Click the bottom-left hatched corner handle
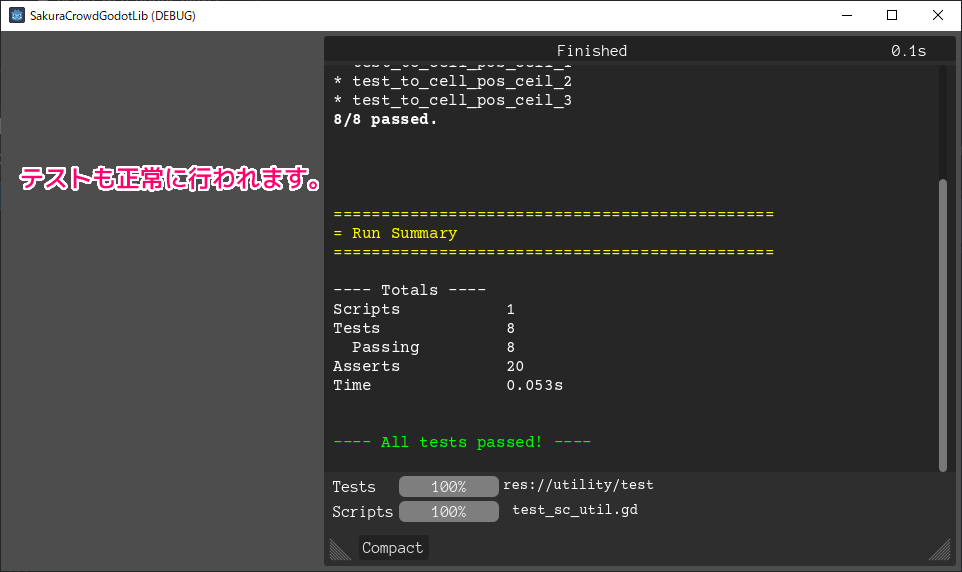This screenshot has width=962, height=572. 341,549
